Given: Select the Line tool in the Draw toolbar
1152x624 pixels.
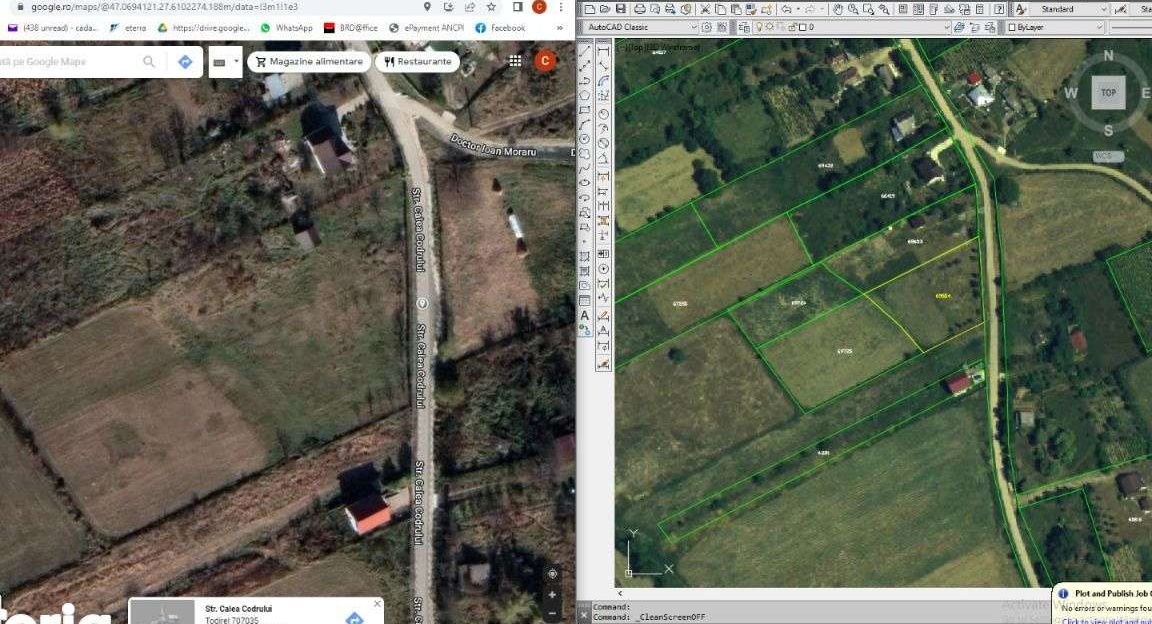Looking at the screenshot, I should (585, 51).
